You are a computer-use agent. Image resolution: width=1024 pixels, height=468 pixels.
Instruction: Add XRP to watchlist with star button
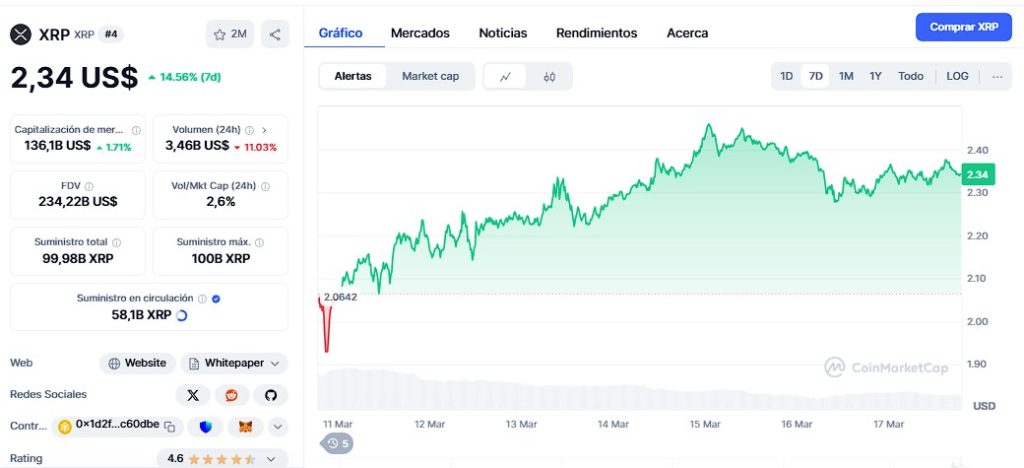[x=230, y=34]
